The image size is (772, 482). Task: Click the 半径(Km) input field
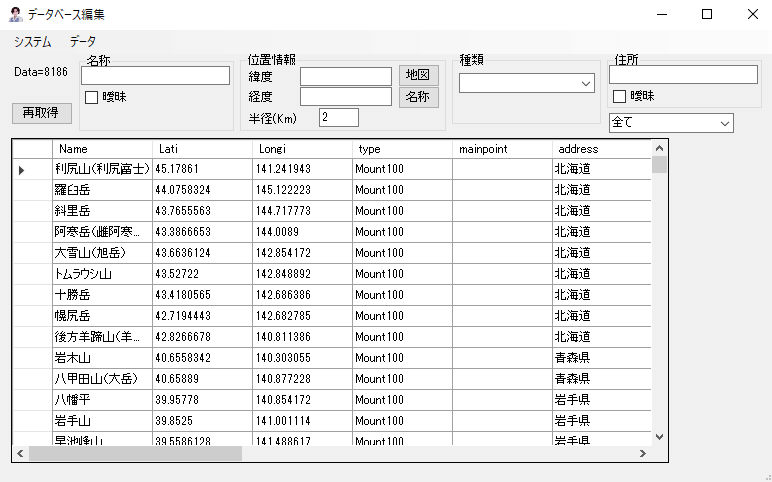coord(338,118)
